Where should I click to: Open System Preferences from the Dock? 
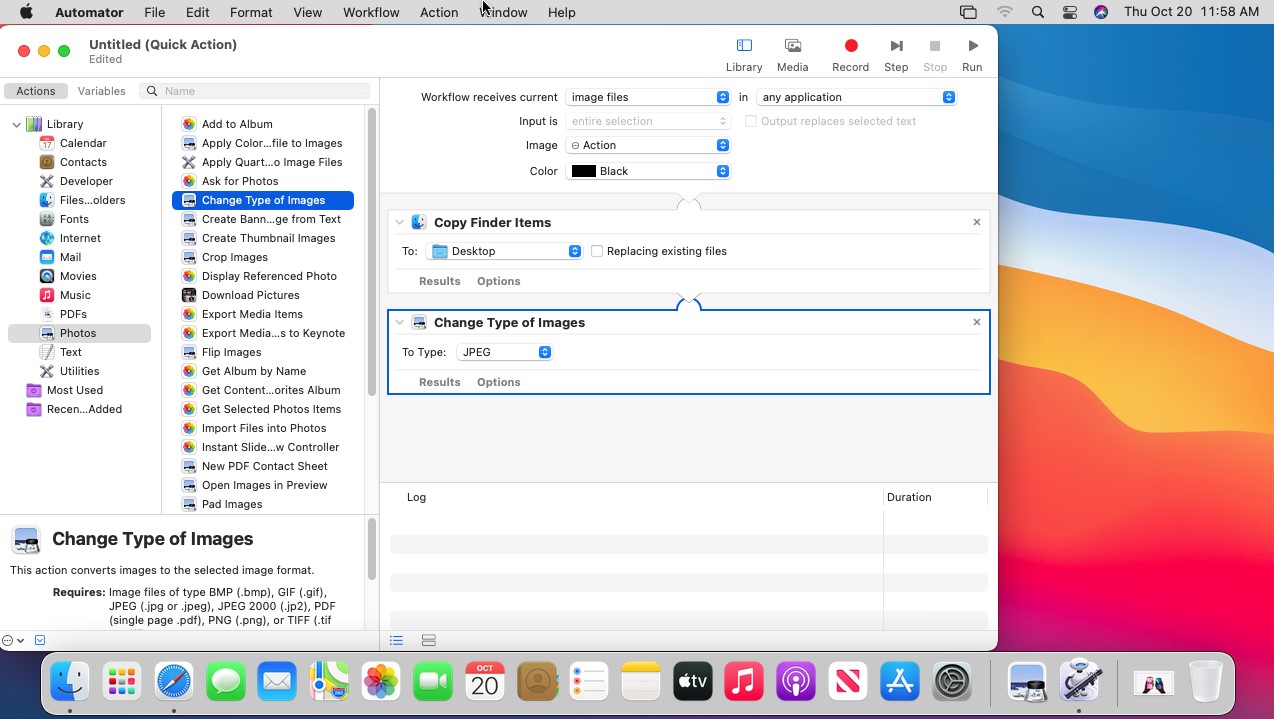pos(952,682)
